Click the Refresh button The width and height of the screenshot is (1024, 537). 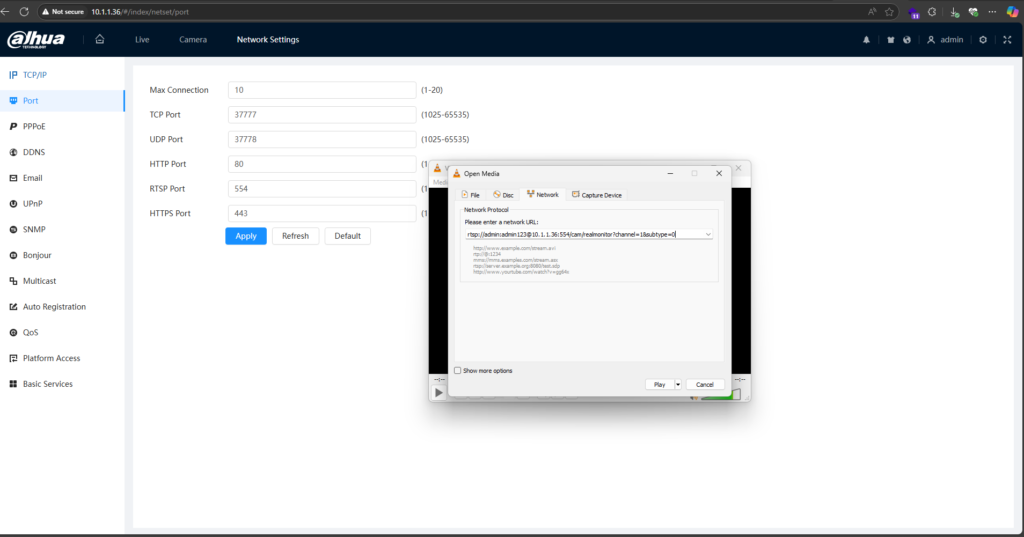point(295,236)
